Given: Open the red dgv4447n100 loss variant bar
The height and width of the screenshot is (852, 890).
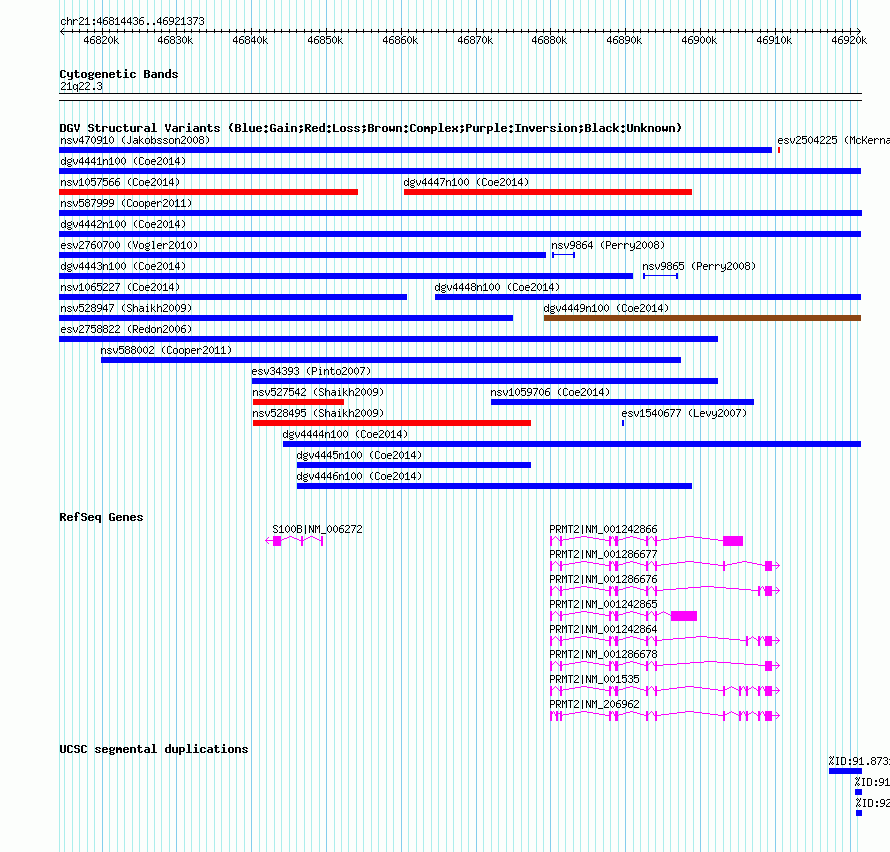Looking at the screenshot, I should tap(548, 192).
